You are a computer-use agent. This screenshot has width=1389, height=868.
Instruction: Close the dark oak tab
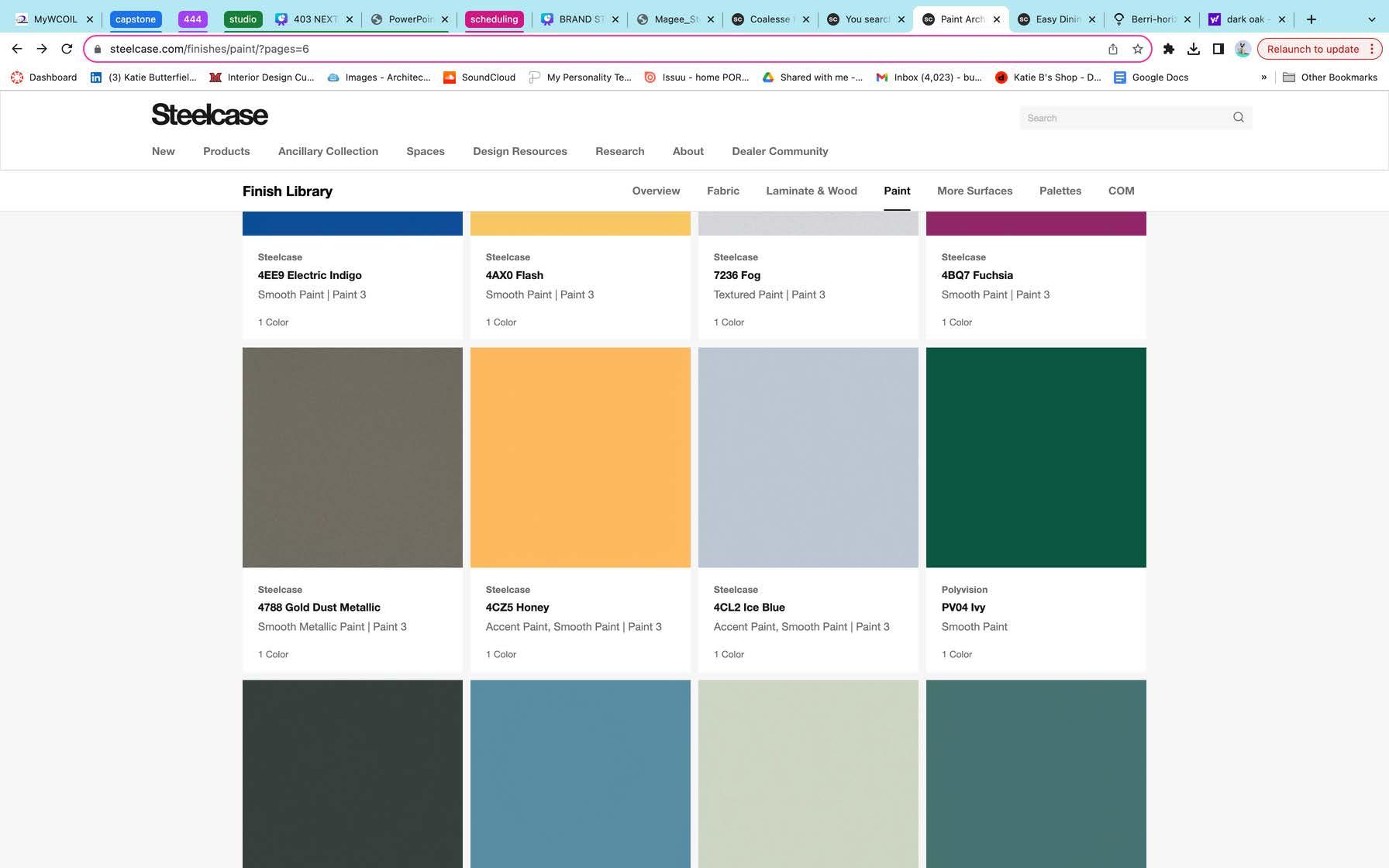coord(1281,19)
